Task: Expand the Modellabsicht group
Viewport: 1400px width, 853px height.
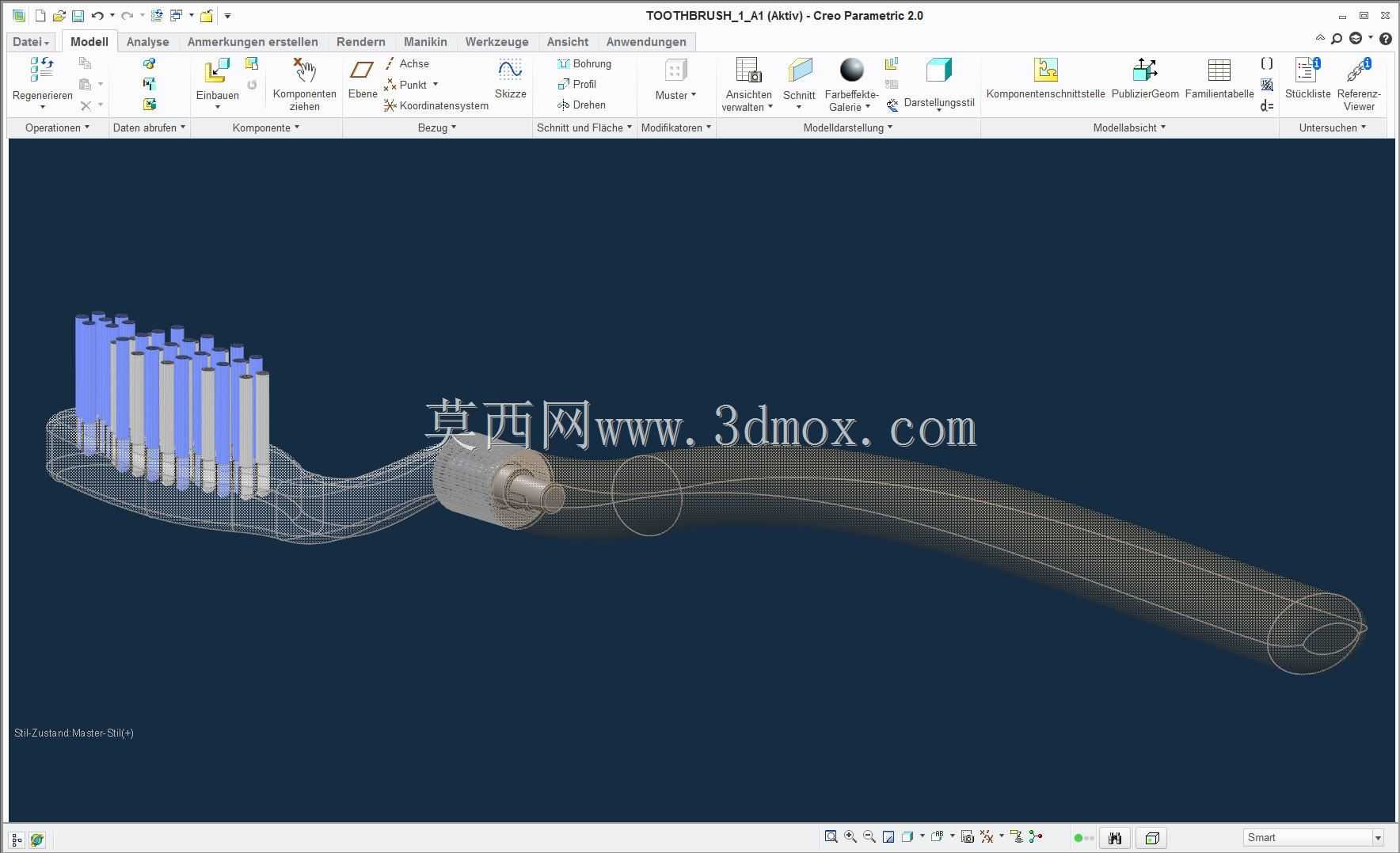Action: coord(1129,128)
